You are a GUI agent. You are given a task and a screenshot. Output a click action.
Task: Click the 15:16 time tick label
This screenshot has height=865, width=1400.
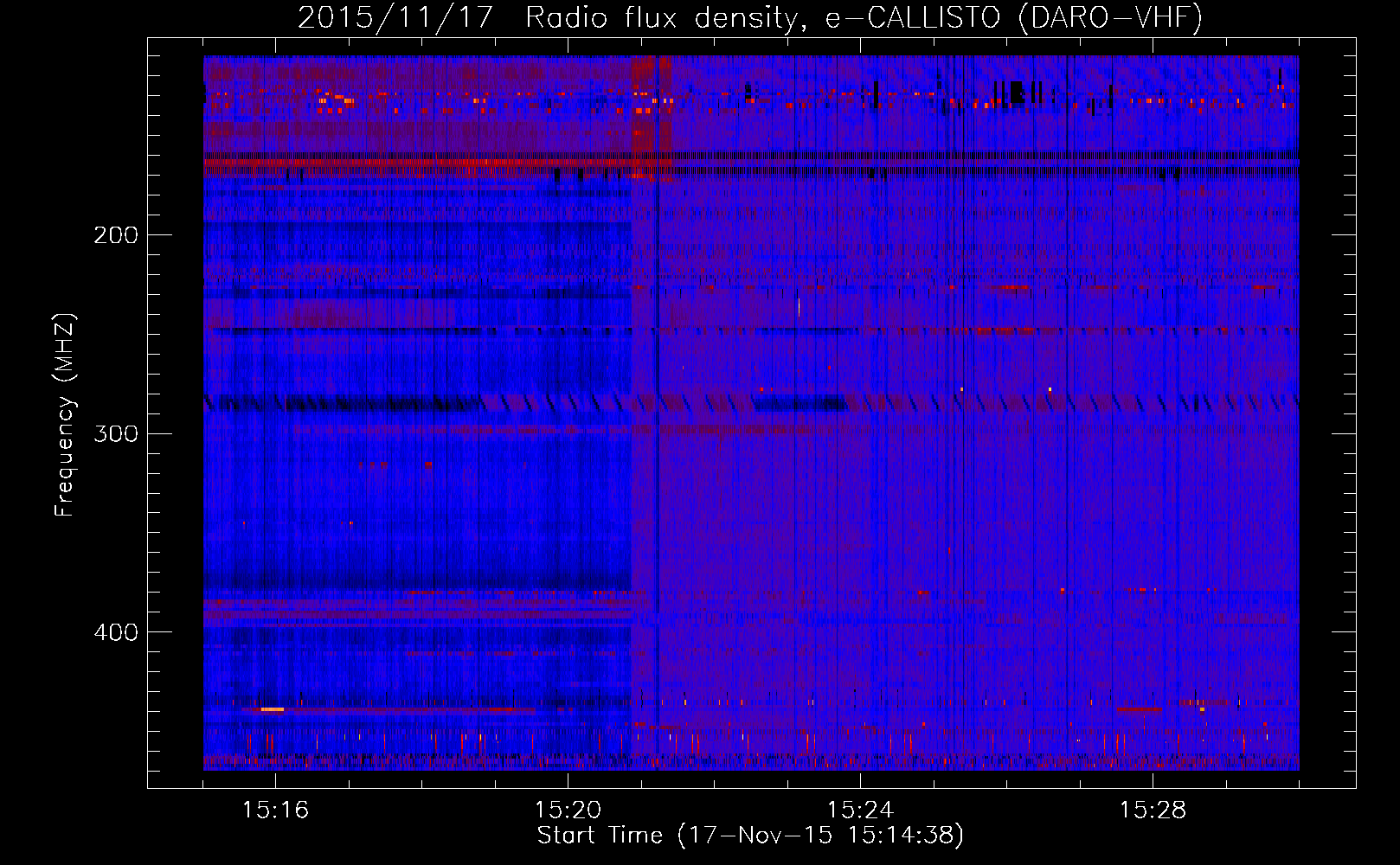coord(275,810)
